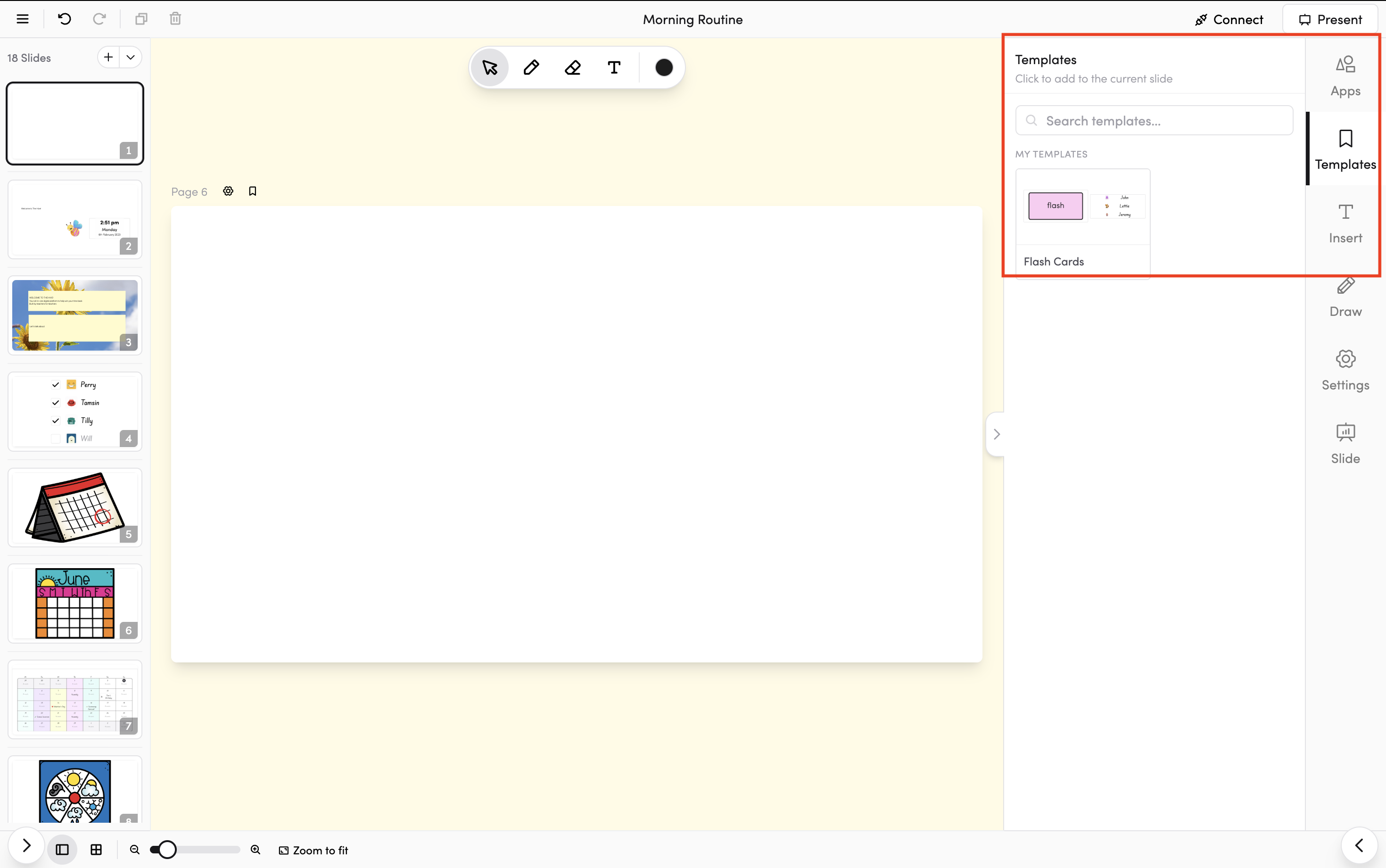
Task: Toggle the slide sidebar panel view
Action: [x=62, y=850]
